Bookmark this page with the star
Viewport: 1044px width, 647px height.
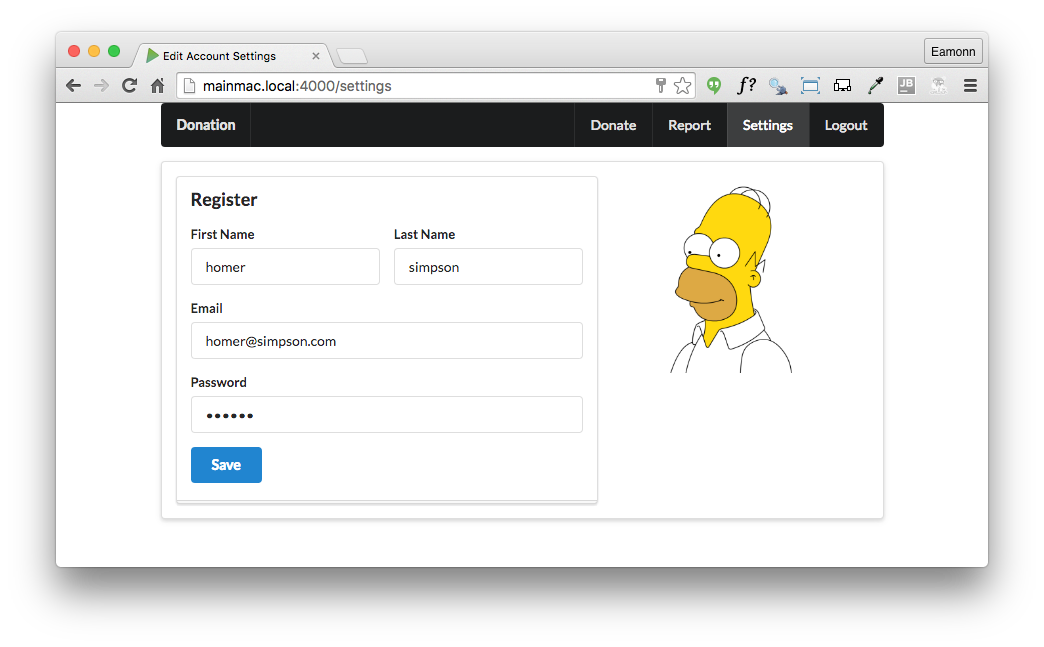(682, 86)
